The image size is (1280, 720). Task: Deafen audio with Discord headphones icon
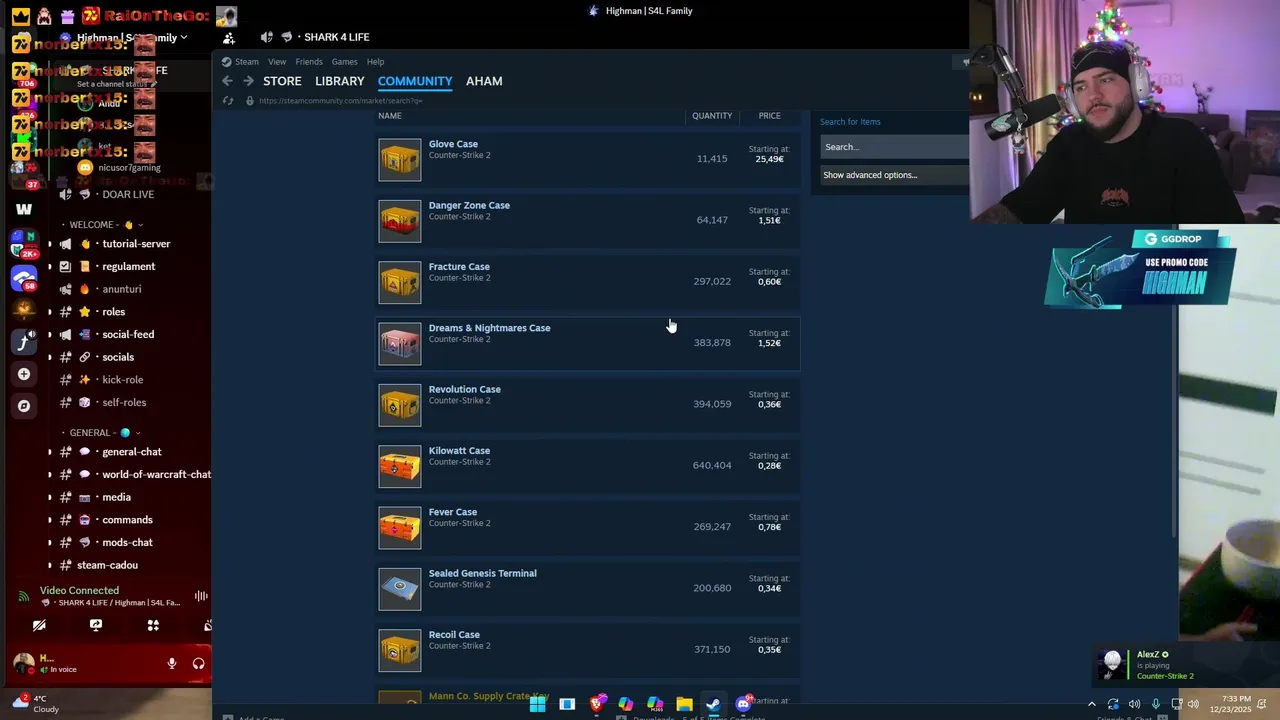[198, 663]
